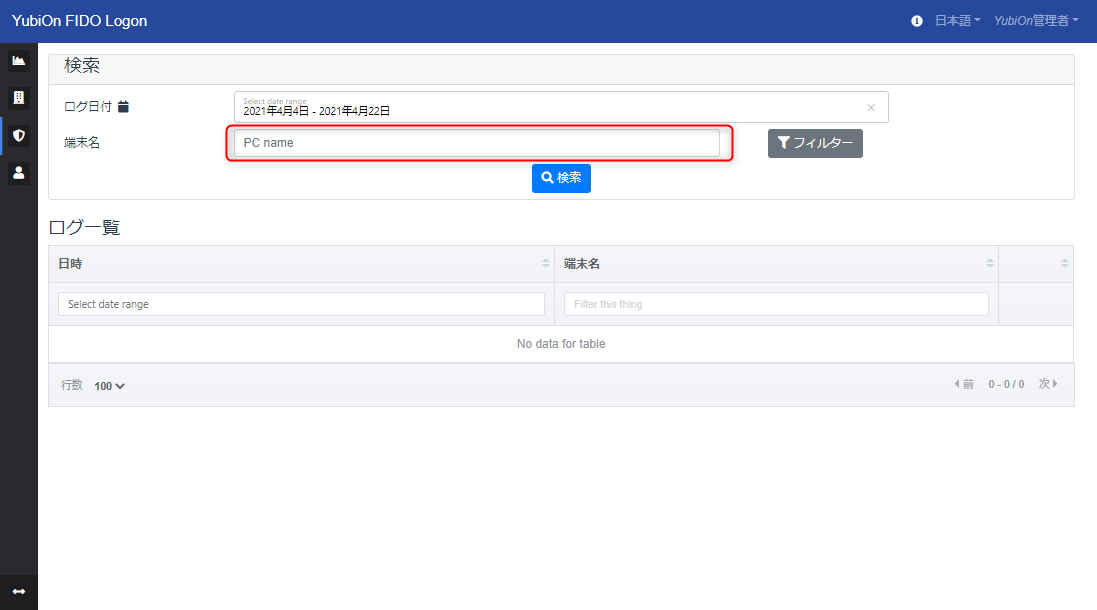Image resolution: width=1097 pixels, height=610 pixels.
Task: Click the Filter this thing field
Action: 776,304
